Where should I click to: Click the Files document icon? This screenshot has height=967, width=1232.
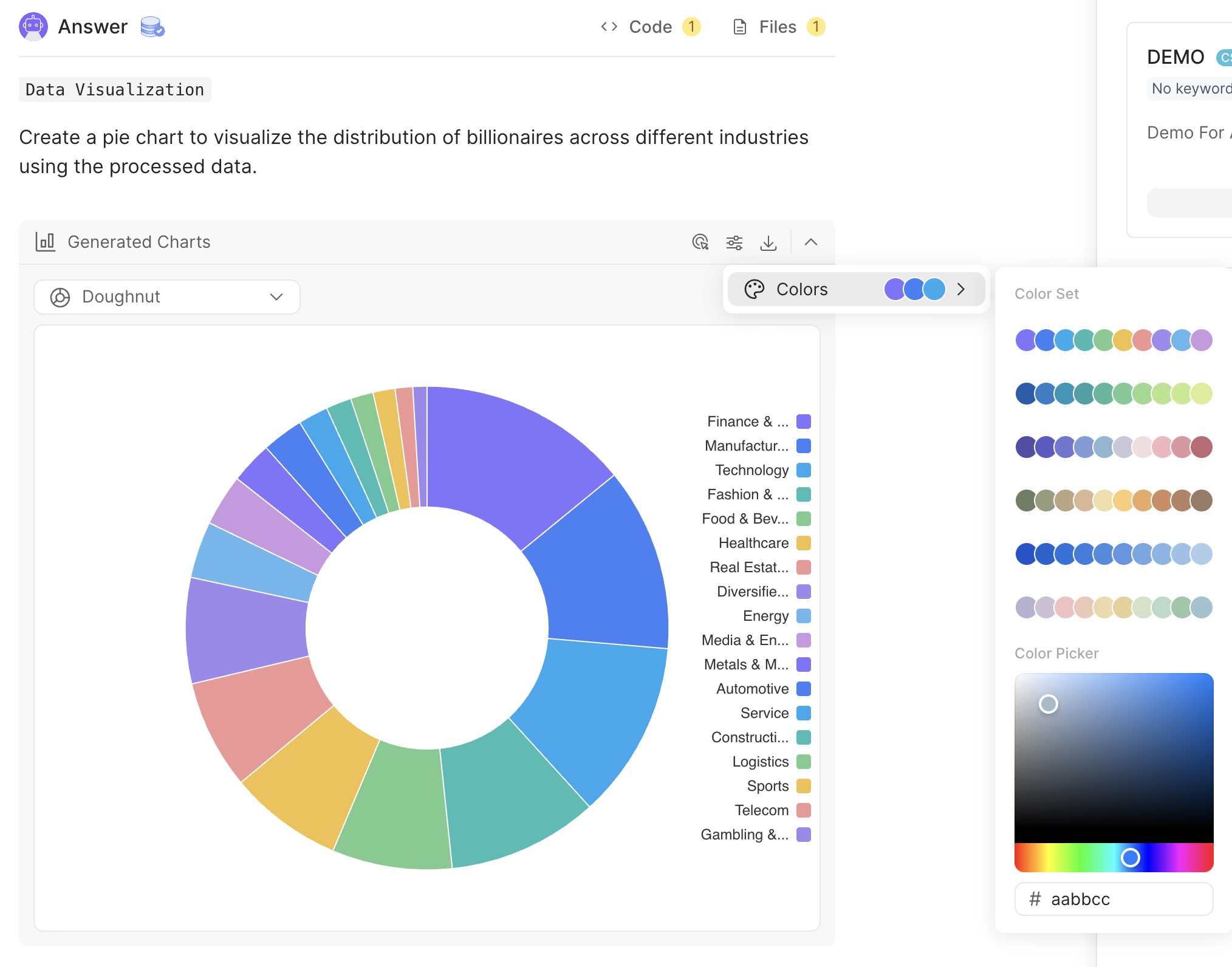pos(739,27)
